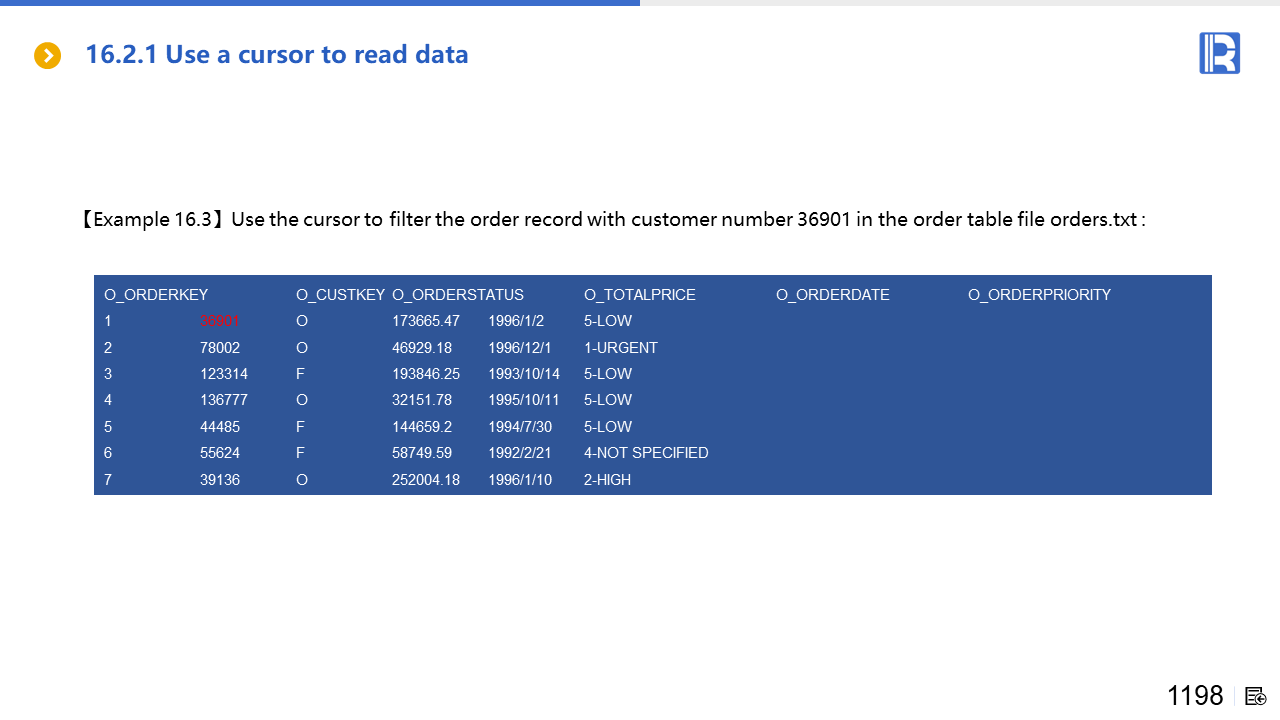Screen dimensions: 1280x720
Task: Select the heading '16.2.1 Use a cursor to read data'
Action: [x=277, y=54]
